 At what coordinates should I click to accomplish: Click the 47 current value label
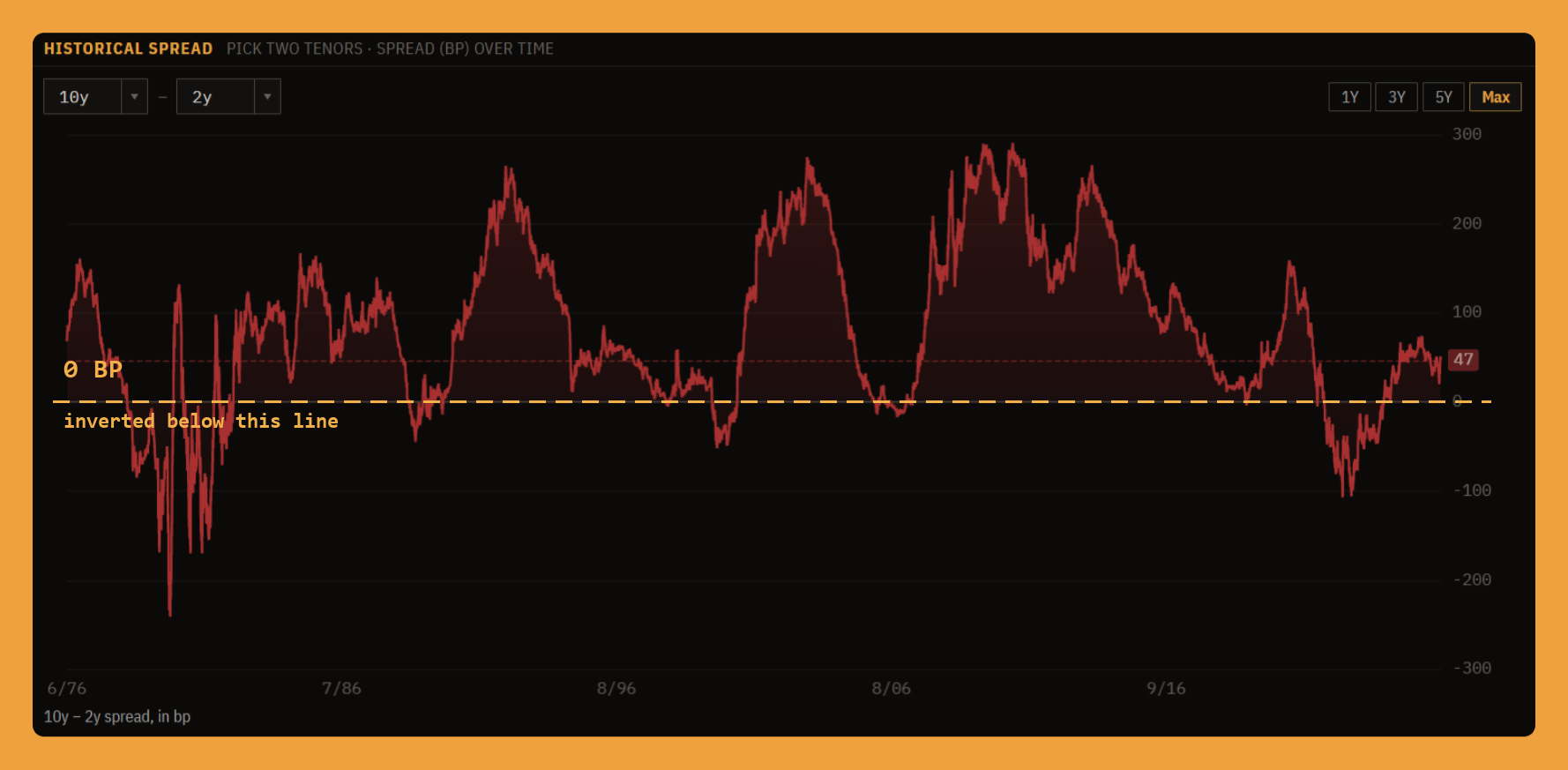point(1463,360)
